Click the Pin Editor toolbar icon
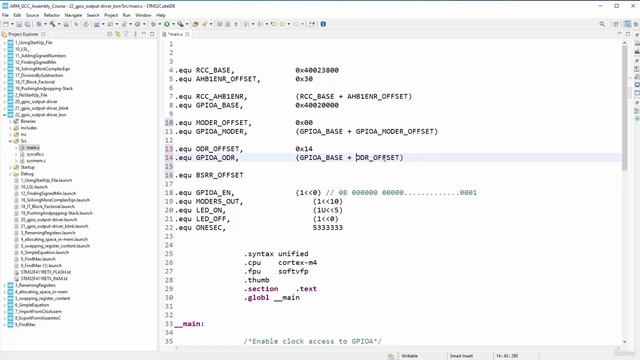 pos(311,24)
